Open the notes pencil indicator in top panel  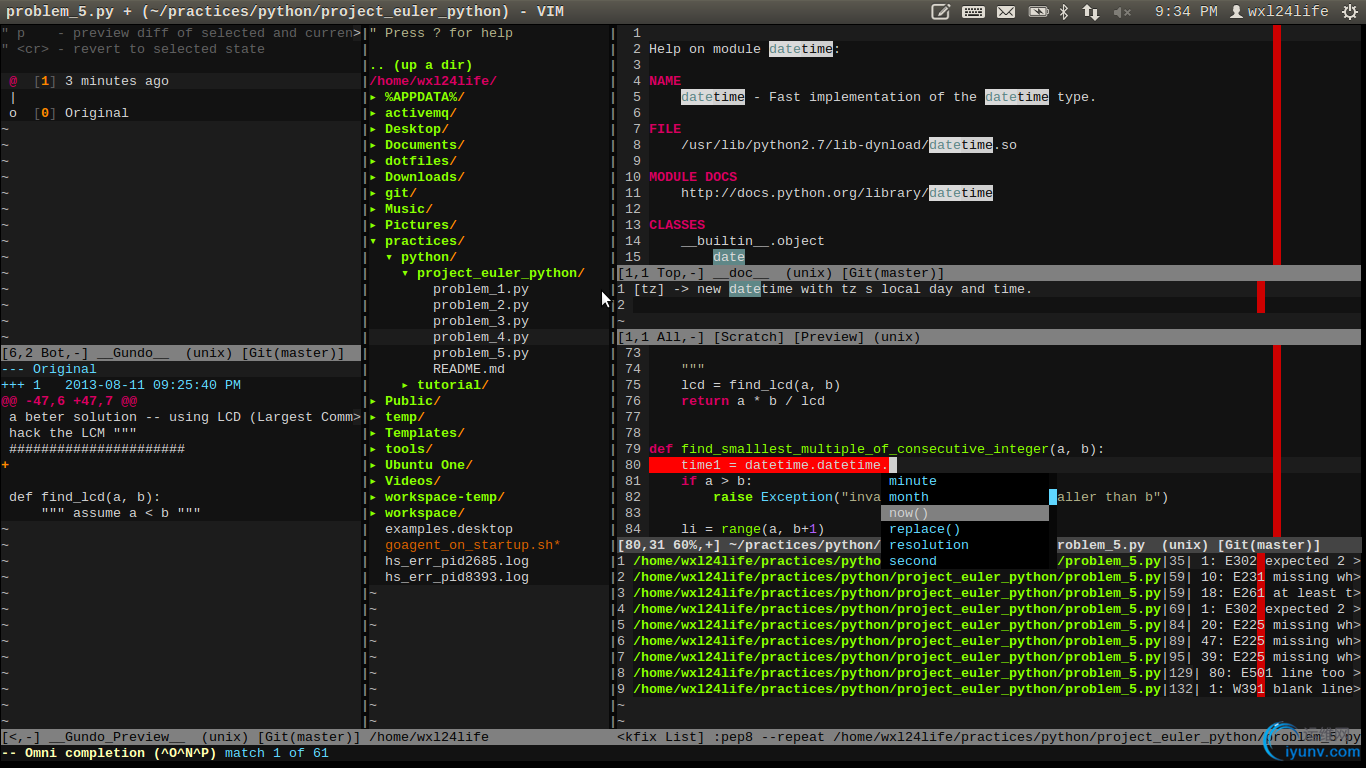pos(940,12)
